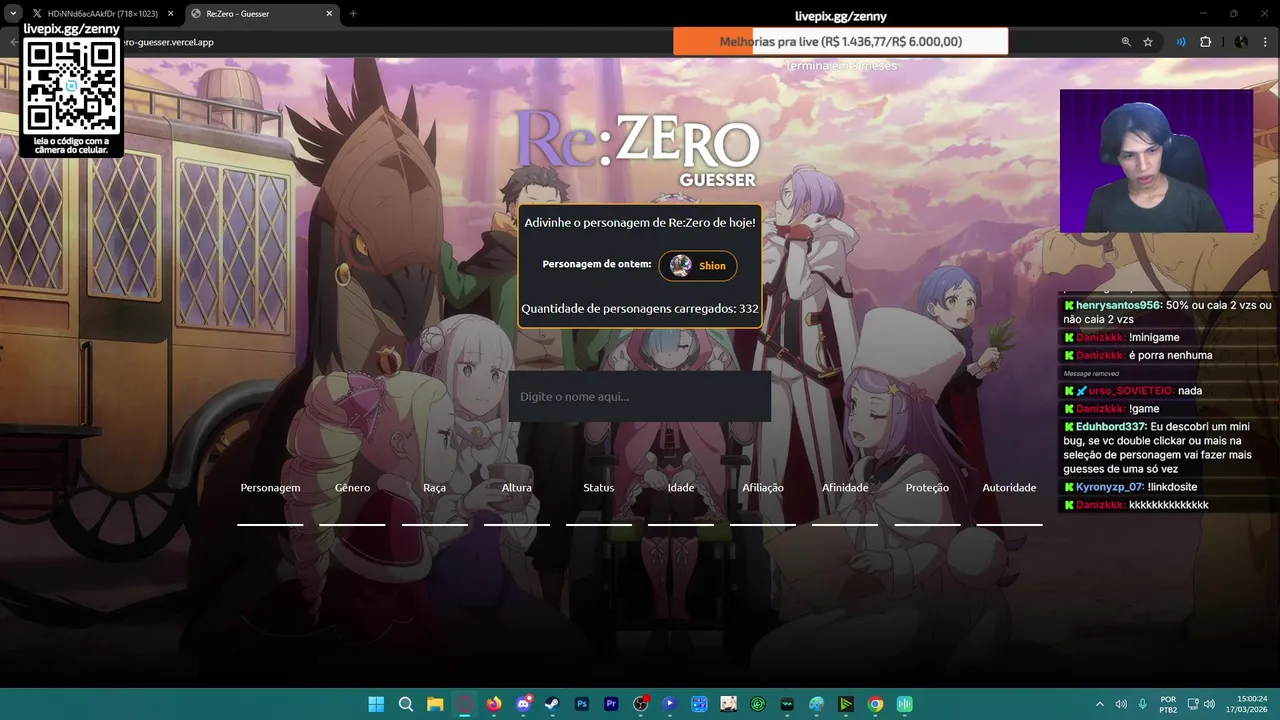
Task: Click the Status column header
Action: tap(599, 488)
